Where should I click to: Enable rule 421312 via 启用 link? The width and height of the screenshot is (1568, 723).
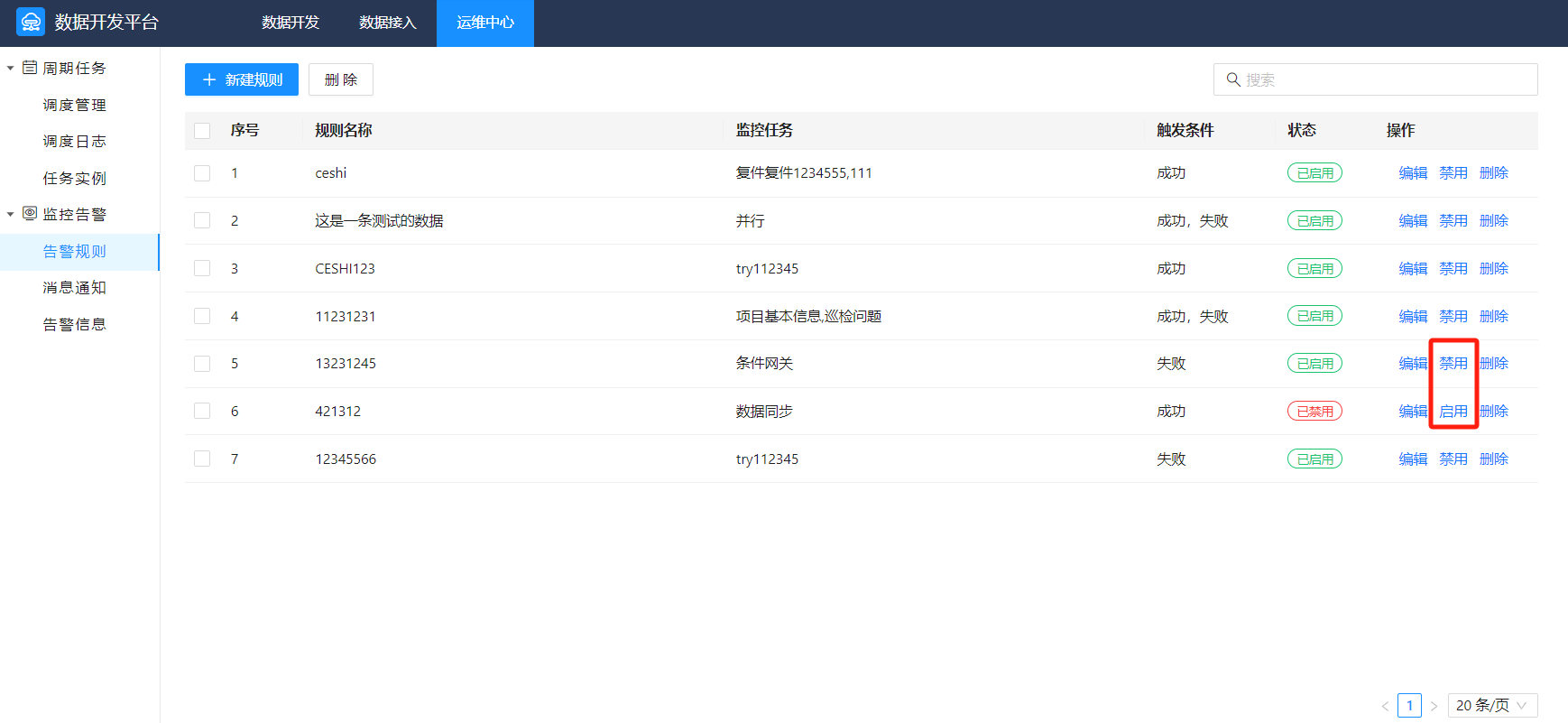click(x=1453, y=412)
